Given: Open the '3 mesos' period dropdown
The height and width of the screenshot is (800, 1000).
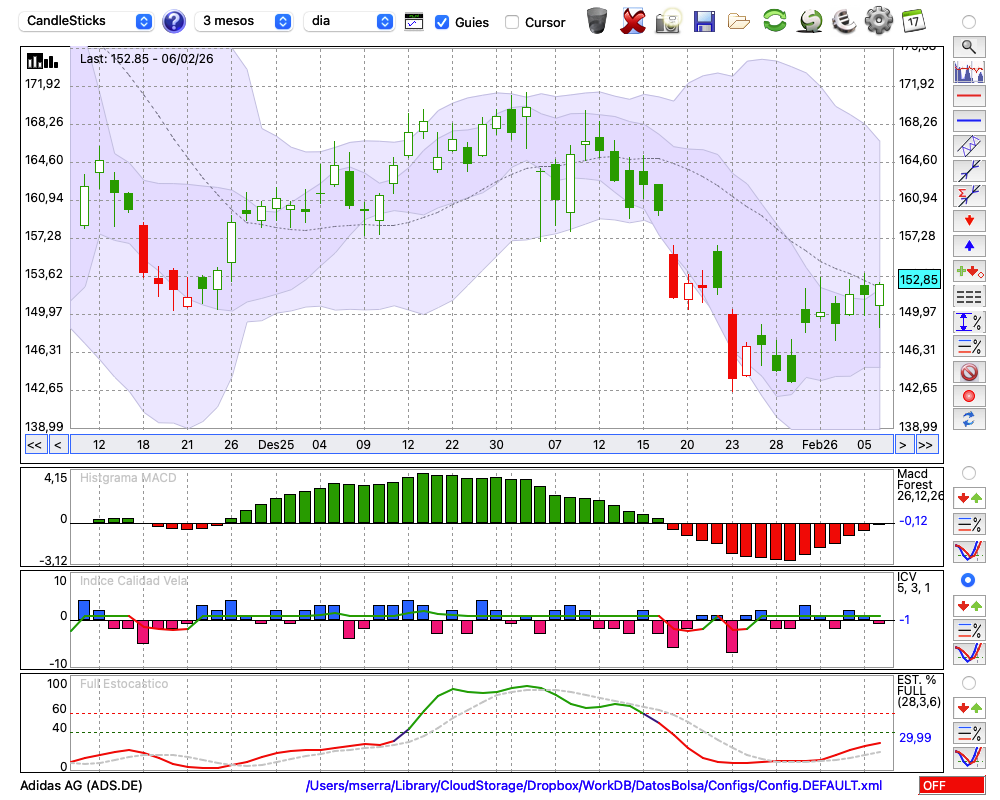Looking at the screenshot, I should coord(244,21).
